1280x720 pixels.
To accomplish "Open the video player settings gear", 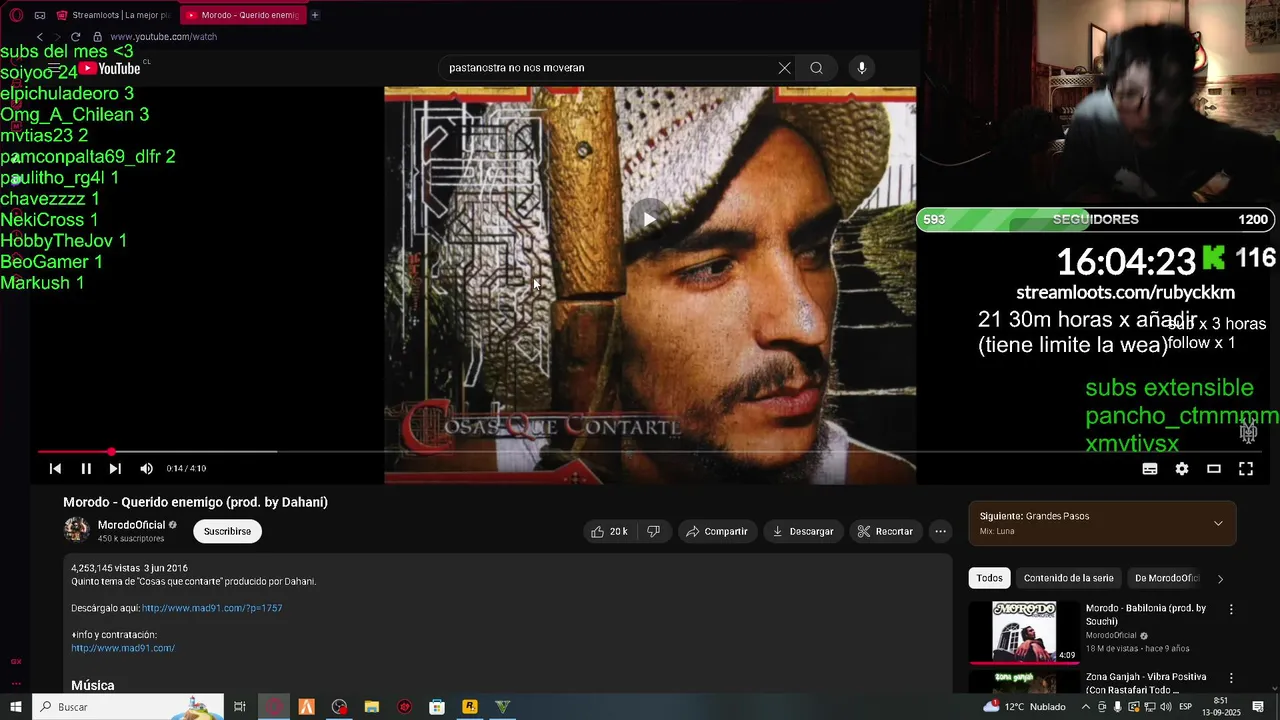I will 1182,468.
